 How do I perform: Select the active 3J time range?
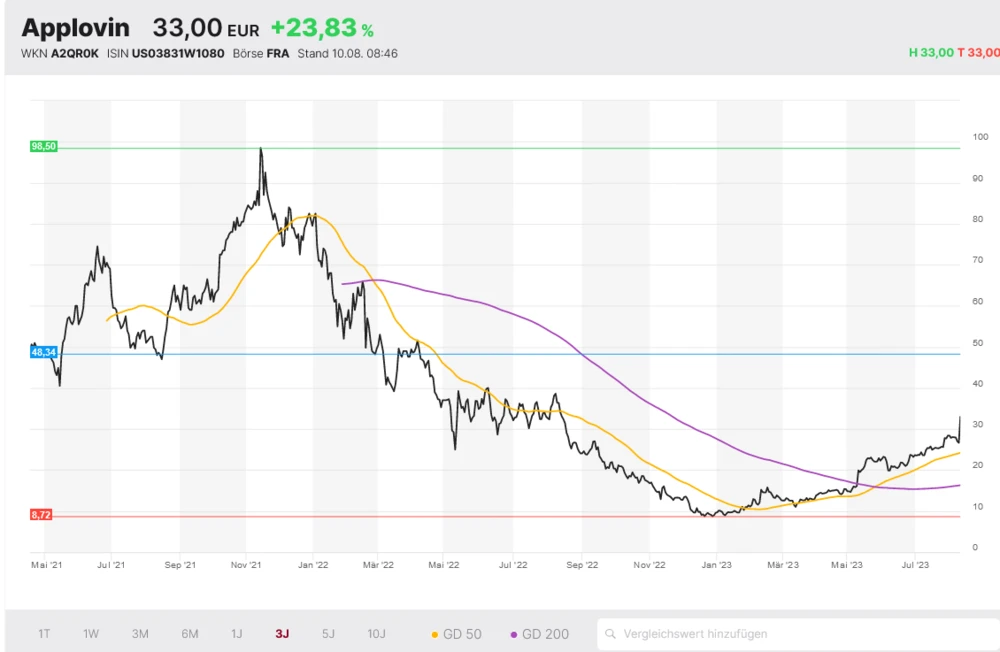283,634
